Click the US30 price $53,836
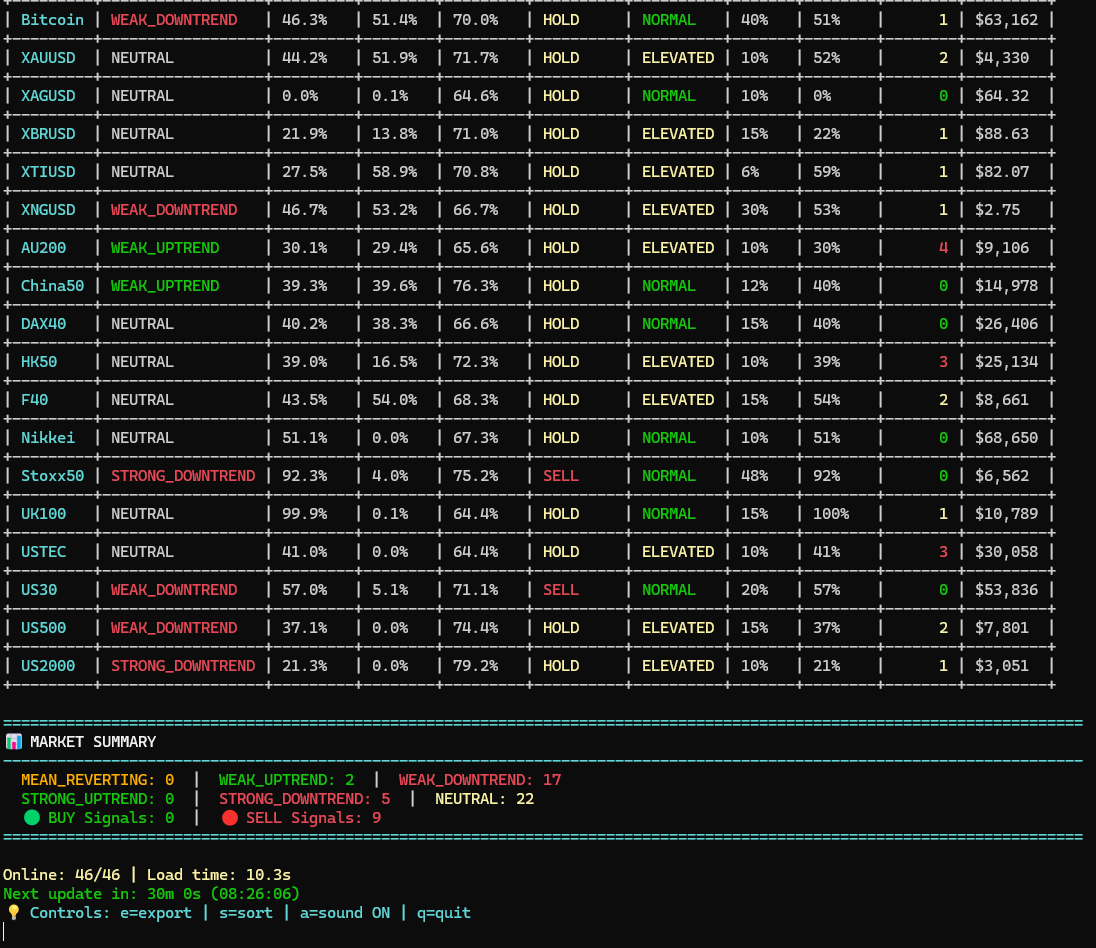This screenshot has height=948, width=1096. coord(1007,590)
